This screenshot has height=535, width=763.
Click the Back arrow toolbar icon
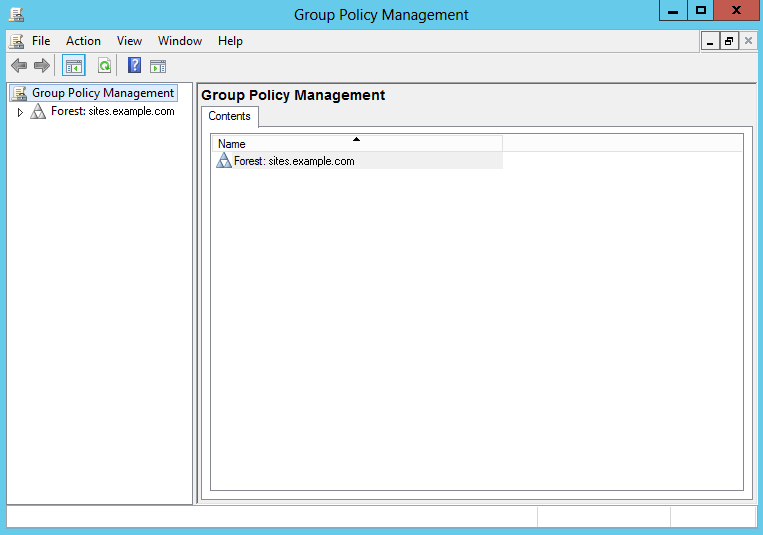pos(18,66)
